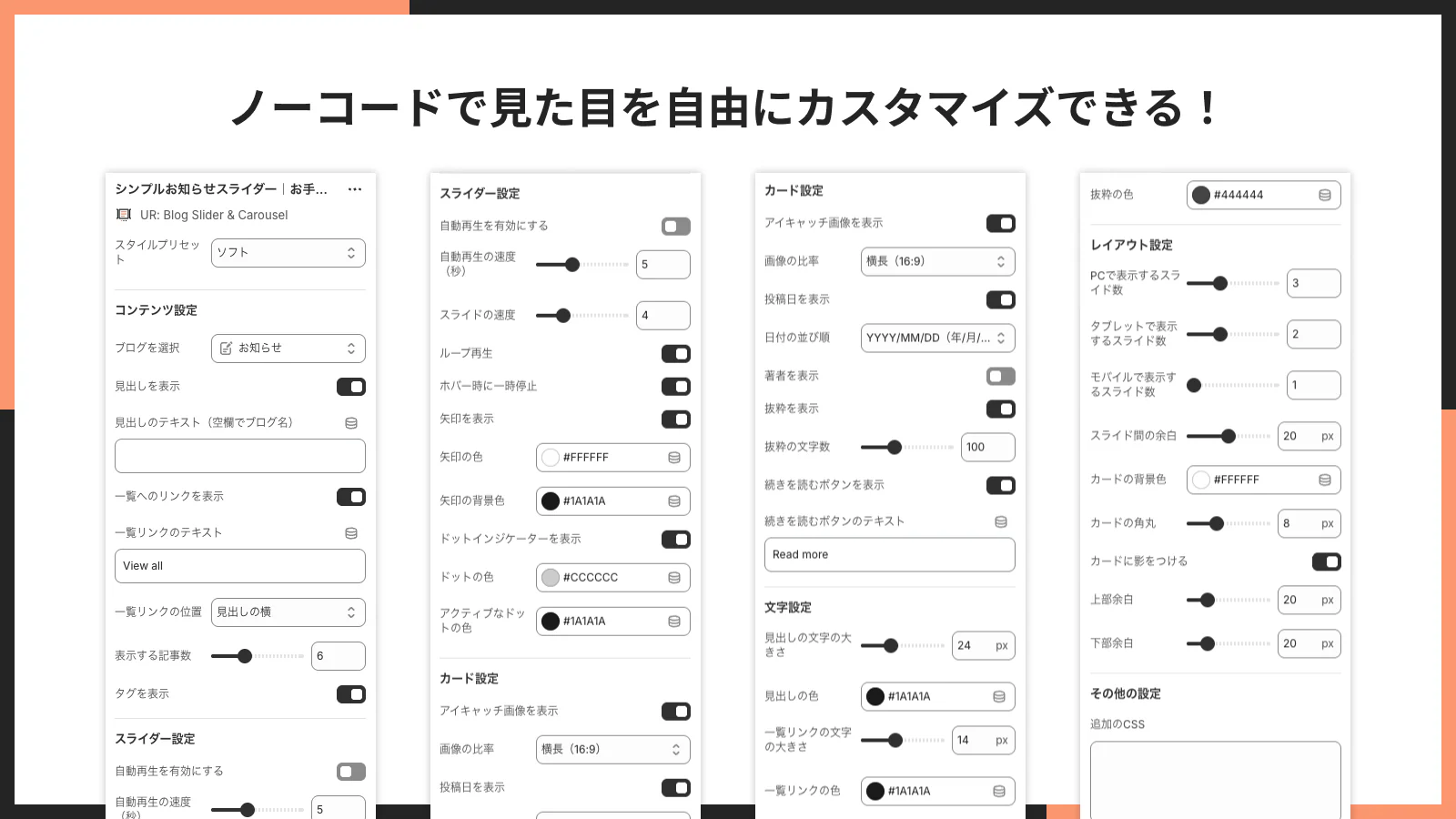Open the three-dot menu beside シンプルお知らせスライダー
1456x819 pixels.
(355, 189)
